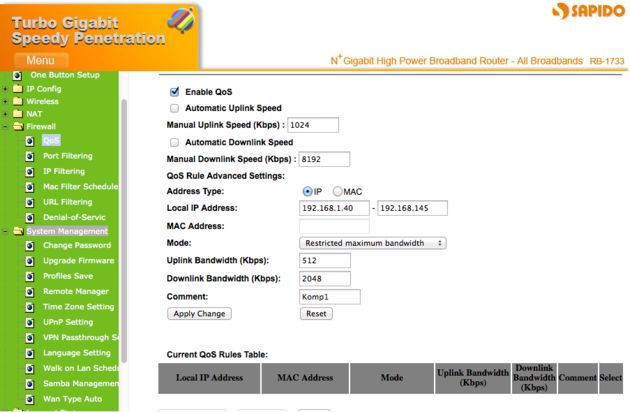Expand the NAT tree node
Screen dimensions: 630x412
pyautogui.click(x=5, y=114)
